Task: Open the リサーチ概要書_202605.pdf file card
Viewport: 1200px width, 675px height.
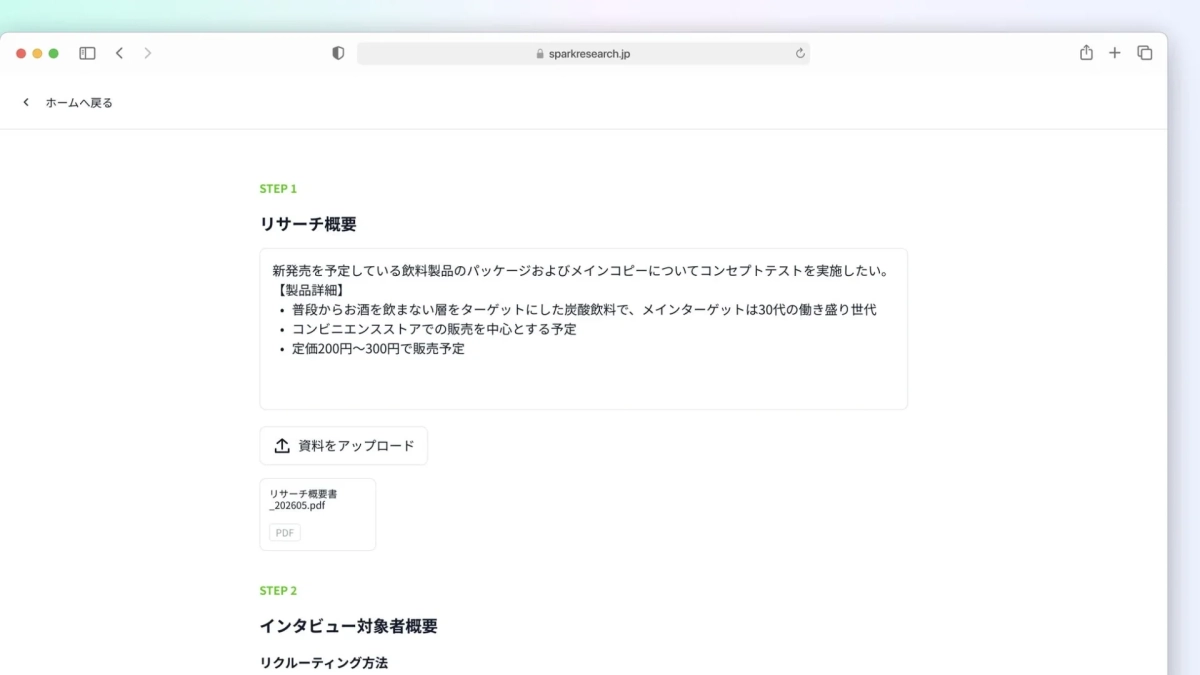Action: 317,514
